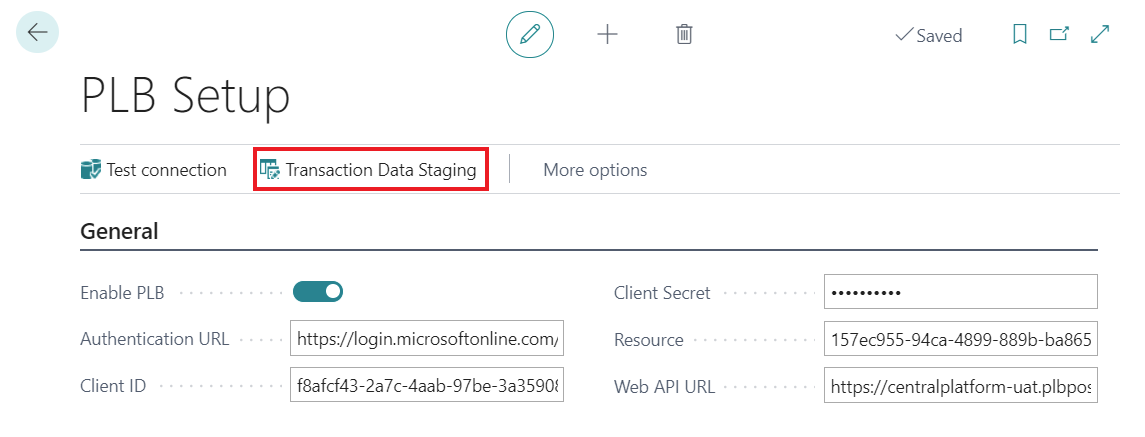Click the pencil edit icon
The width and height of the screenshot is (1145, 437).
tap(530, 34)
